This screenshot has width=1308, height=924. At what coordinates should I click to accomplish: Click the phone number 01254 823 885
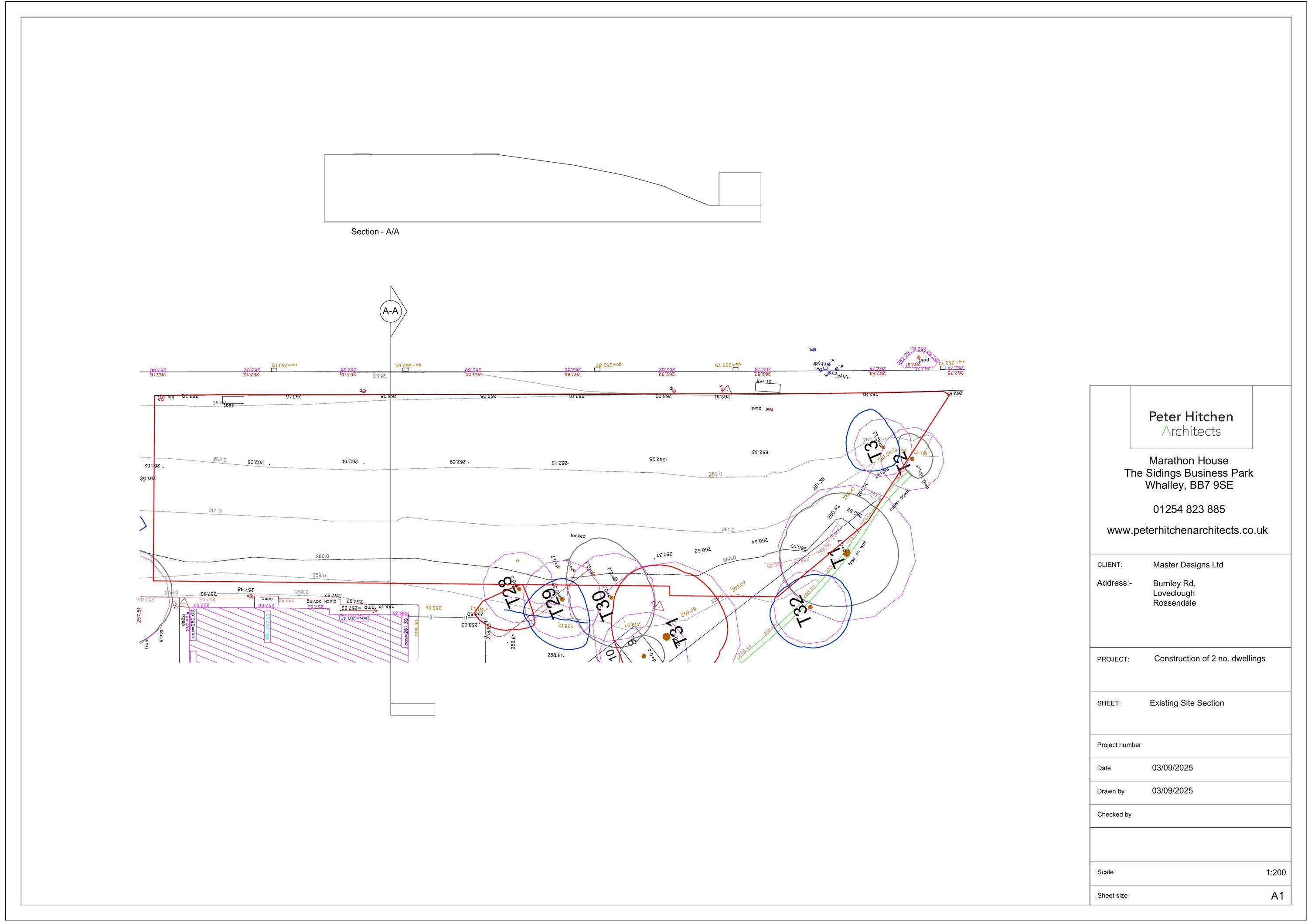click(x=1189, y=509)
